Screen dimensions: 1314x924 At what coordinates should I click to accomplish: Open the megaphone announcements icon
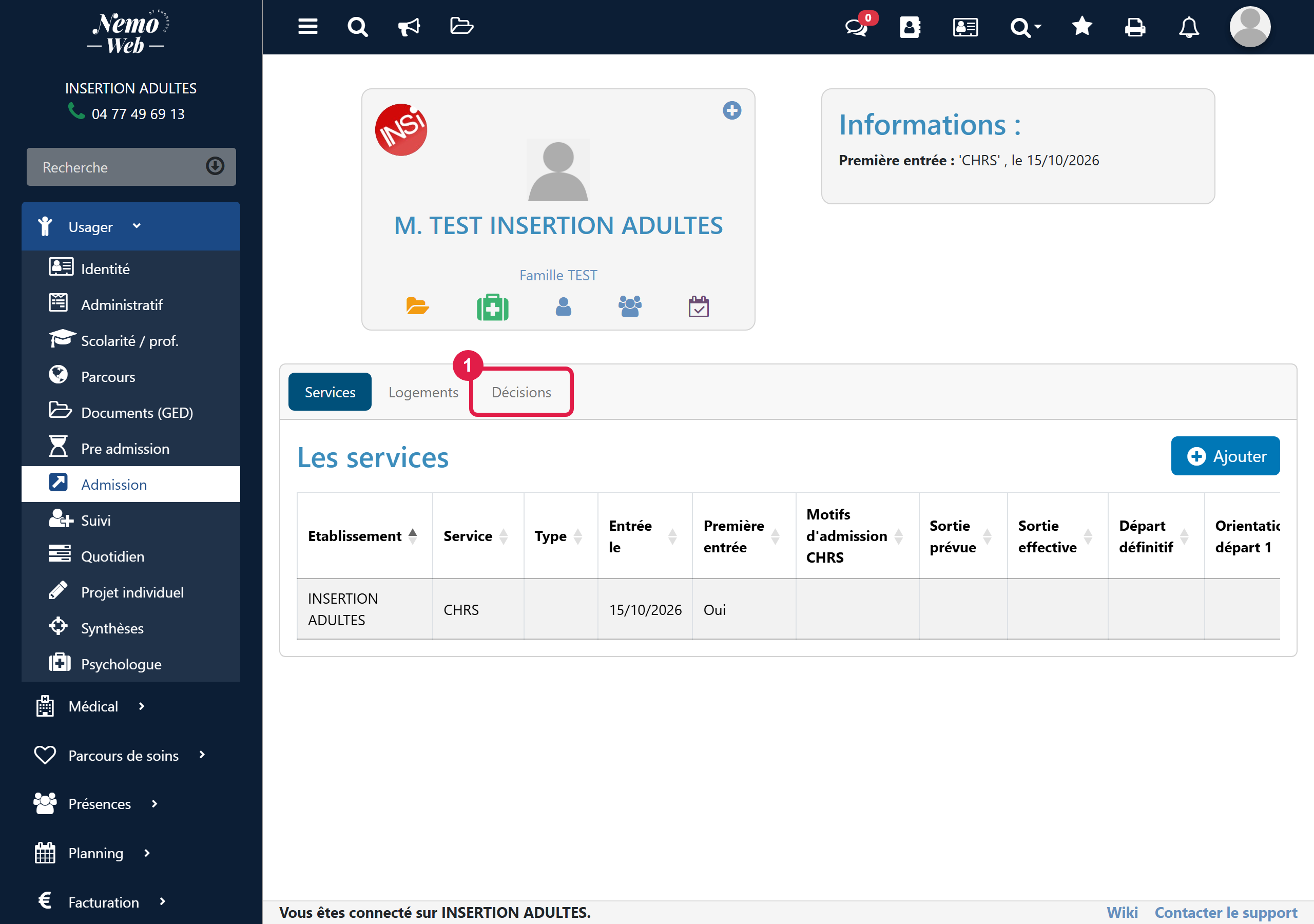click(x=409, y=26)
